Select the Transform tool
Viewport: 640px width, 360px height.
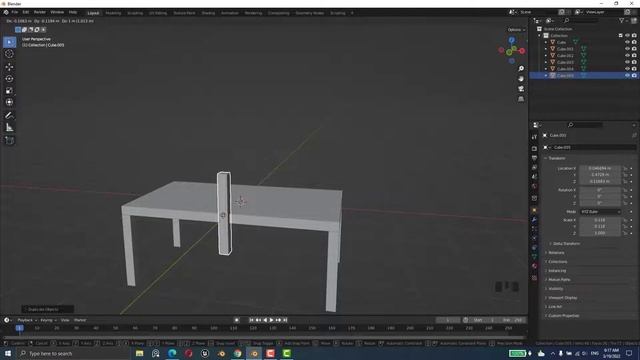[x=9, y=102]
